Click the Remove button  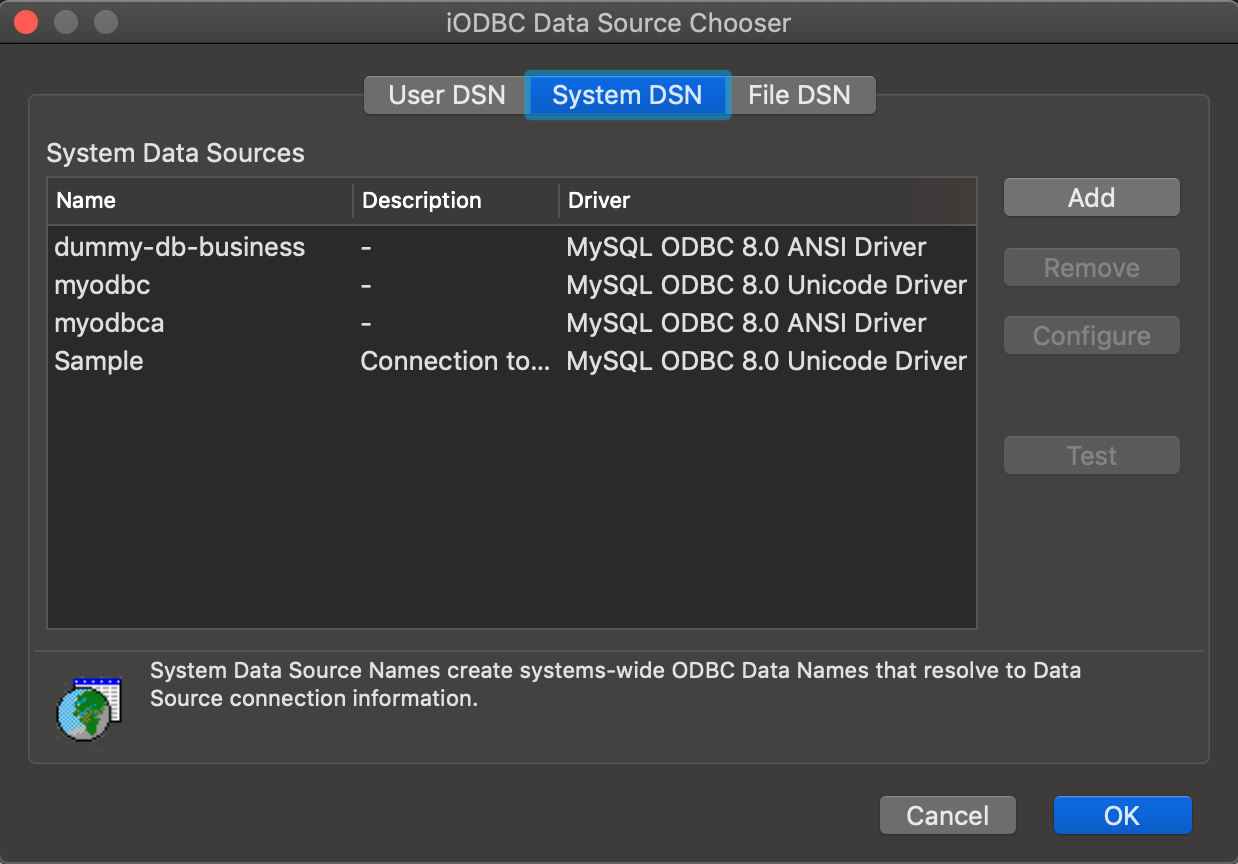coord(1091,268)
